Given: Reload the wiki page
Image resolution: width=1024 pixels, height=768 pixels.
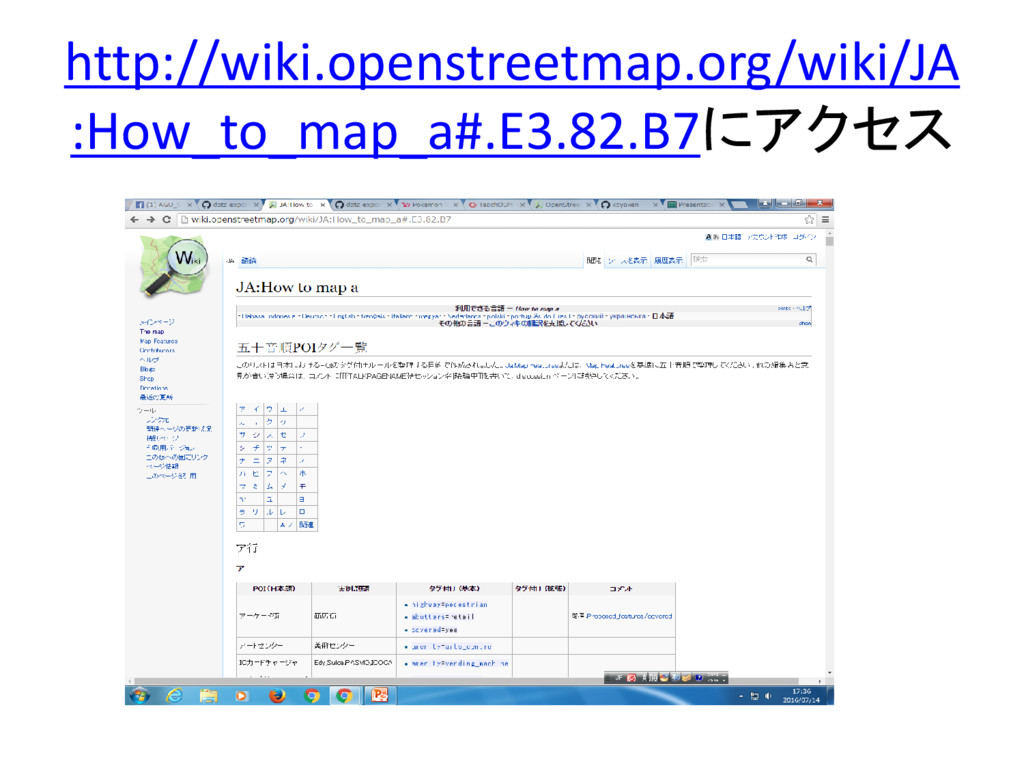Looking at the screenshot, I should (x=167, y=220).
